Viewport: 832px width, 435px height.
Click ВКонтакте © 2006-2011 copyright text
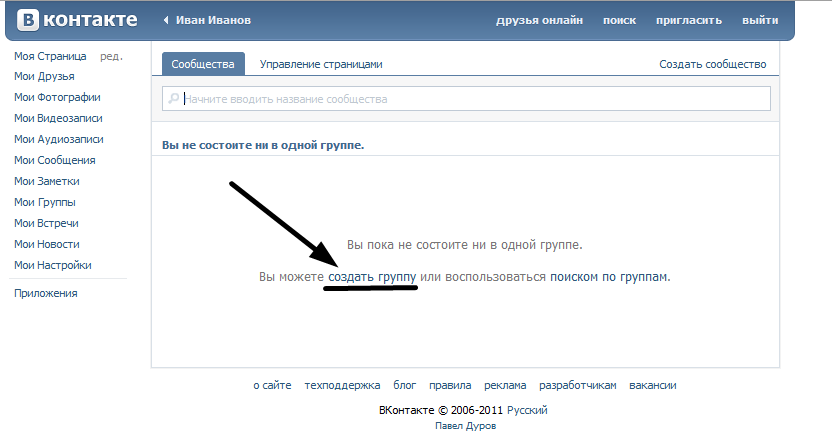pos(441,410)
